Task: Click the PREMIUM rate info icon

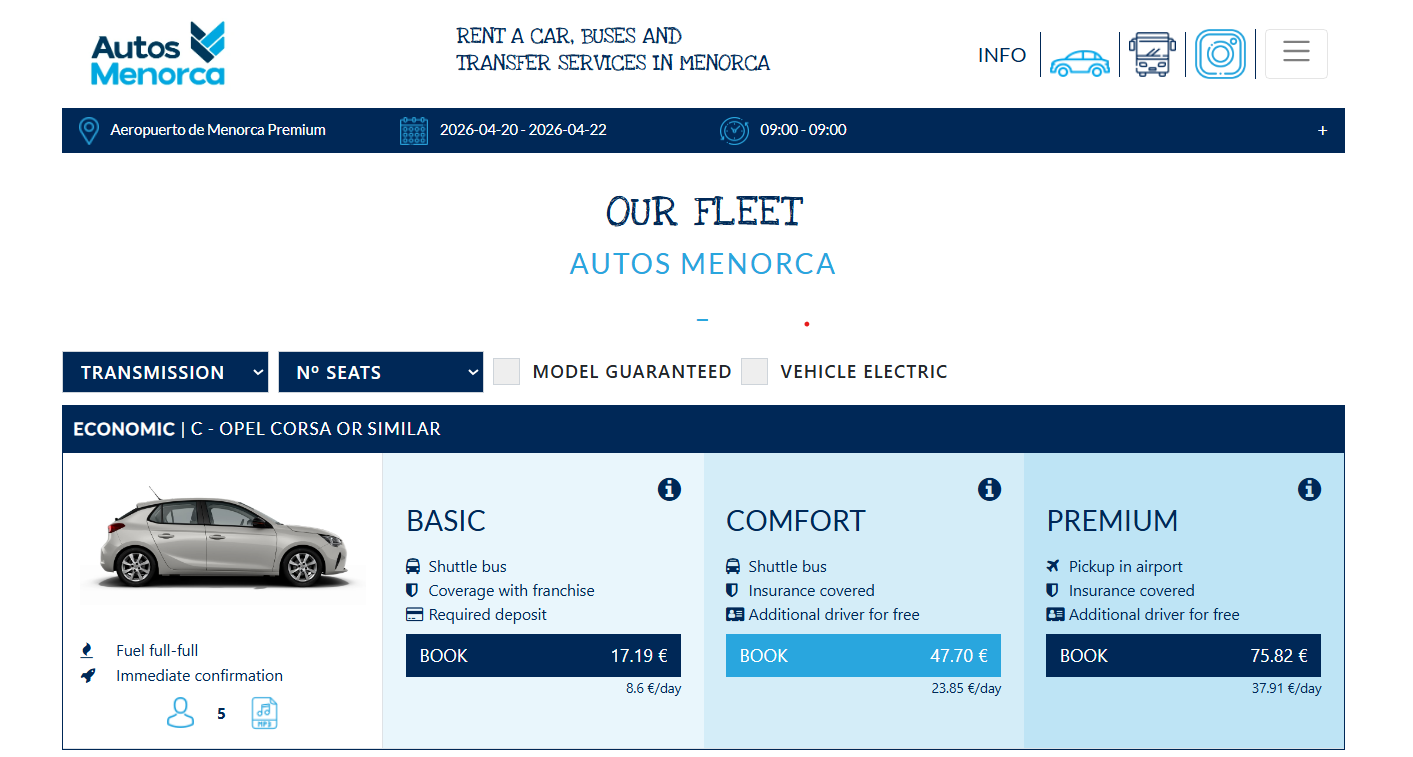Action: 1309,490
